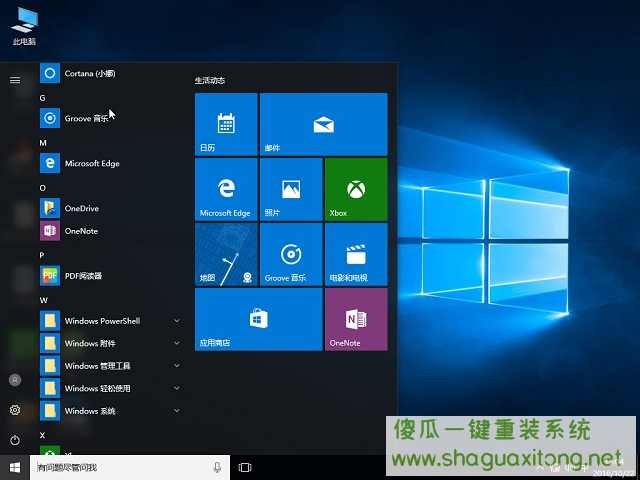Open the 电影和电视 tile
The image size is (640, 480).
356,254
